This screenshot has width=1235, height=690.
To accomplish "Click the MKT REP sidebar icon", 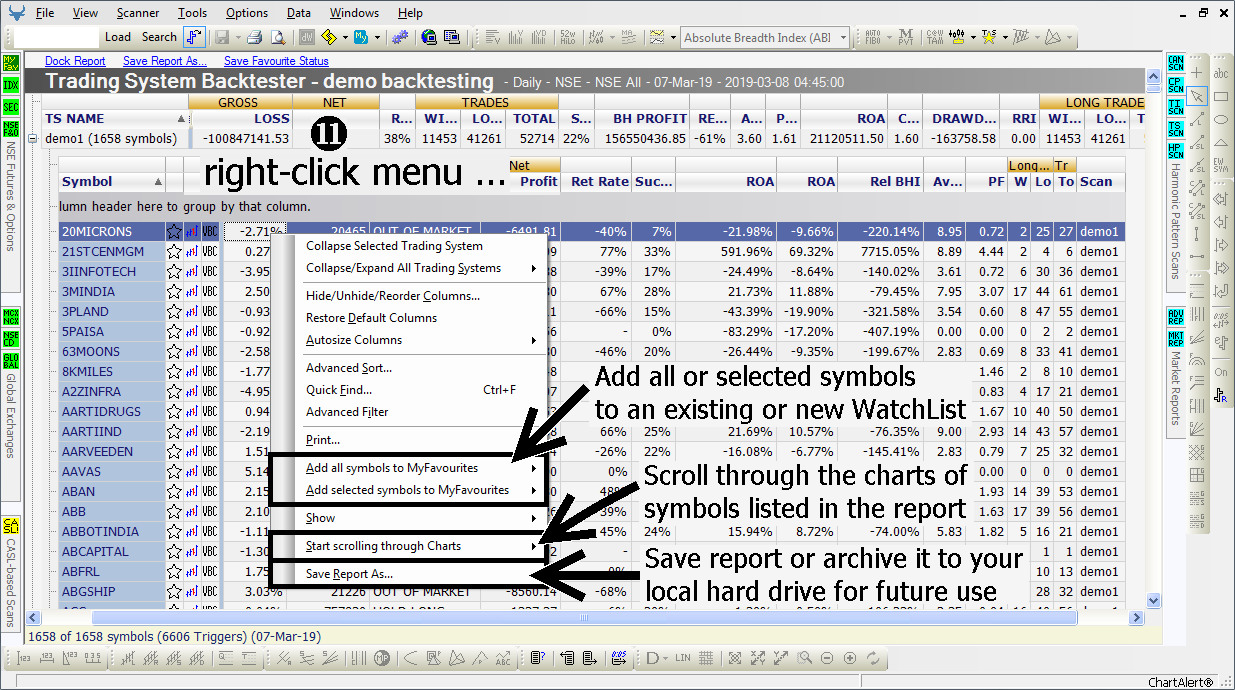I will [x=1176, y=339].
